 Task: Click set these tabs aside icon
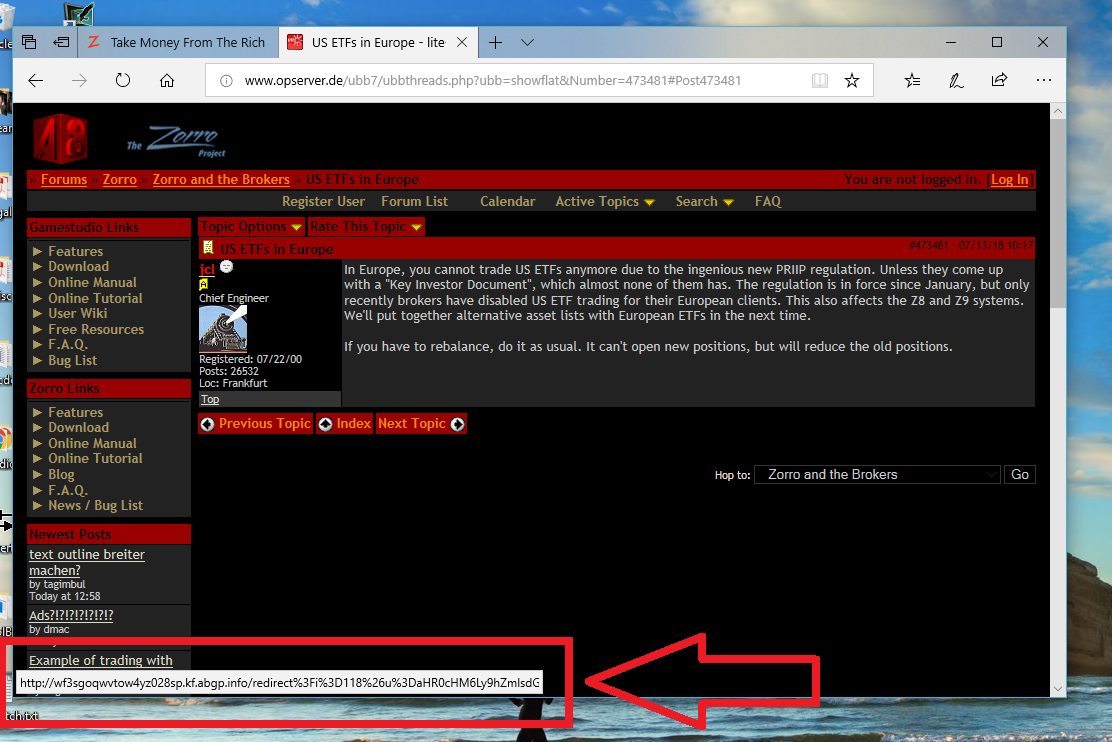coord(62,42)
